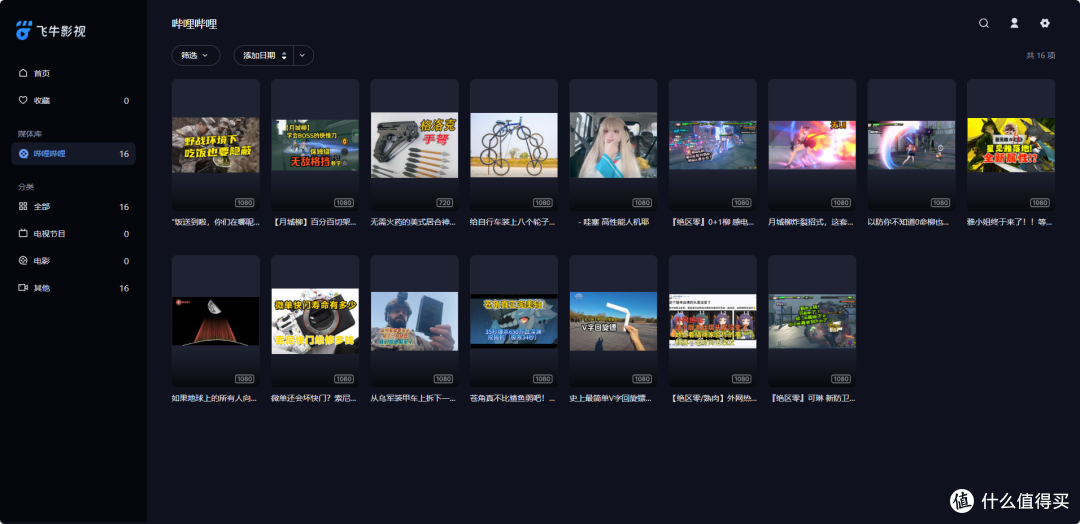The image size is (1080, 524).
Task: Click the title 【月城柳】百分百切架
Action: click(315, 222)
